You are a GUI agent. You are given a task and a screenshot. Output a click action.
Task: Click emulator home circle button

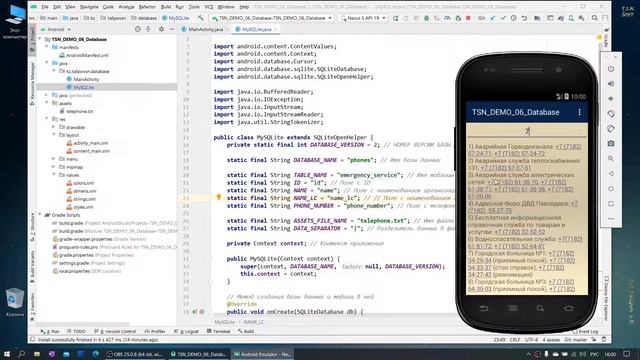(611, 189)
